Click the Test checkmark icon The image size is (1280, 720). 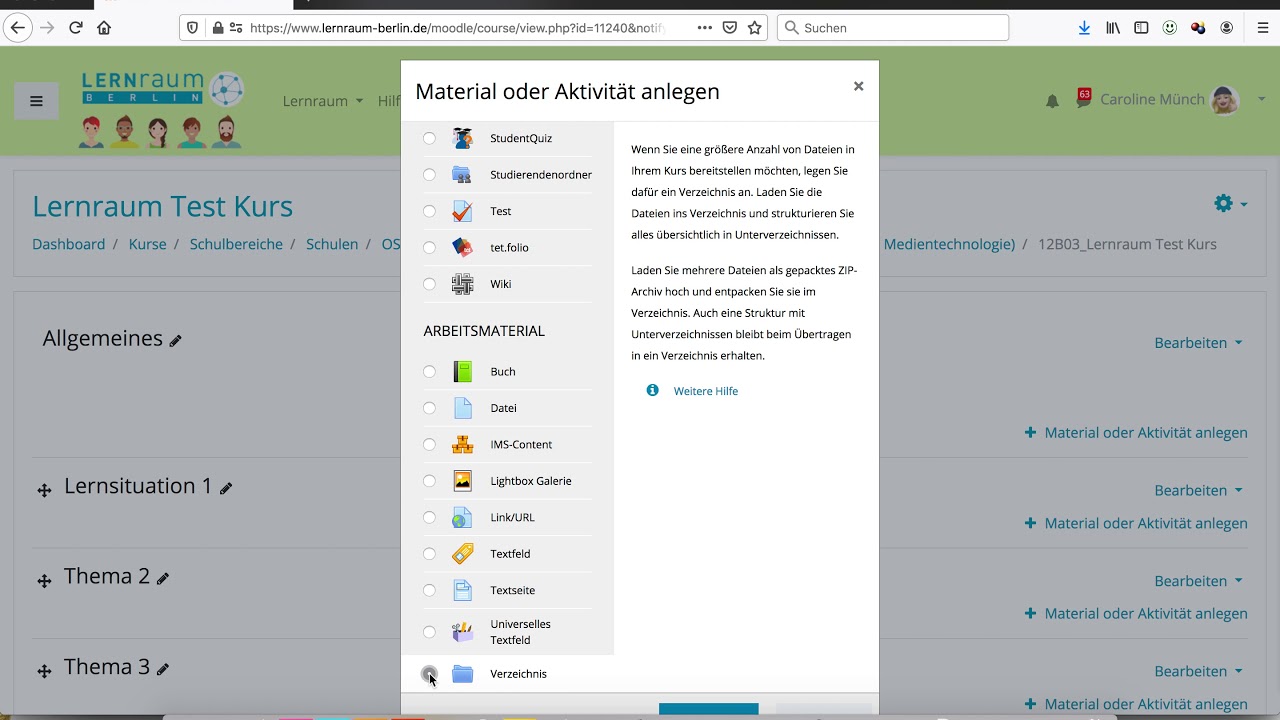pos(462,211)
